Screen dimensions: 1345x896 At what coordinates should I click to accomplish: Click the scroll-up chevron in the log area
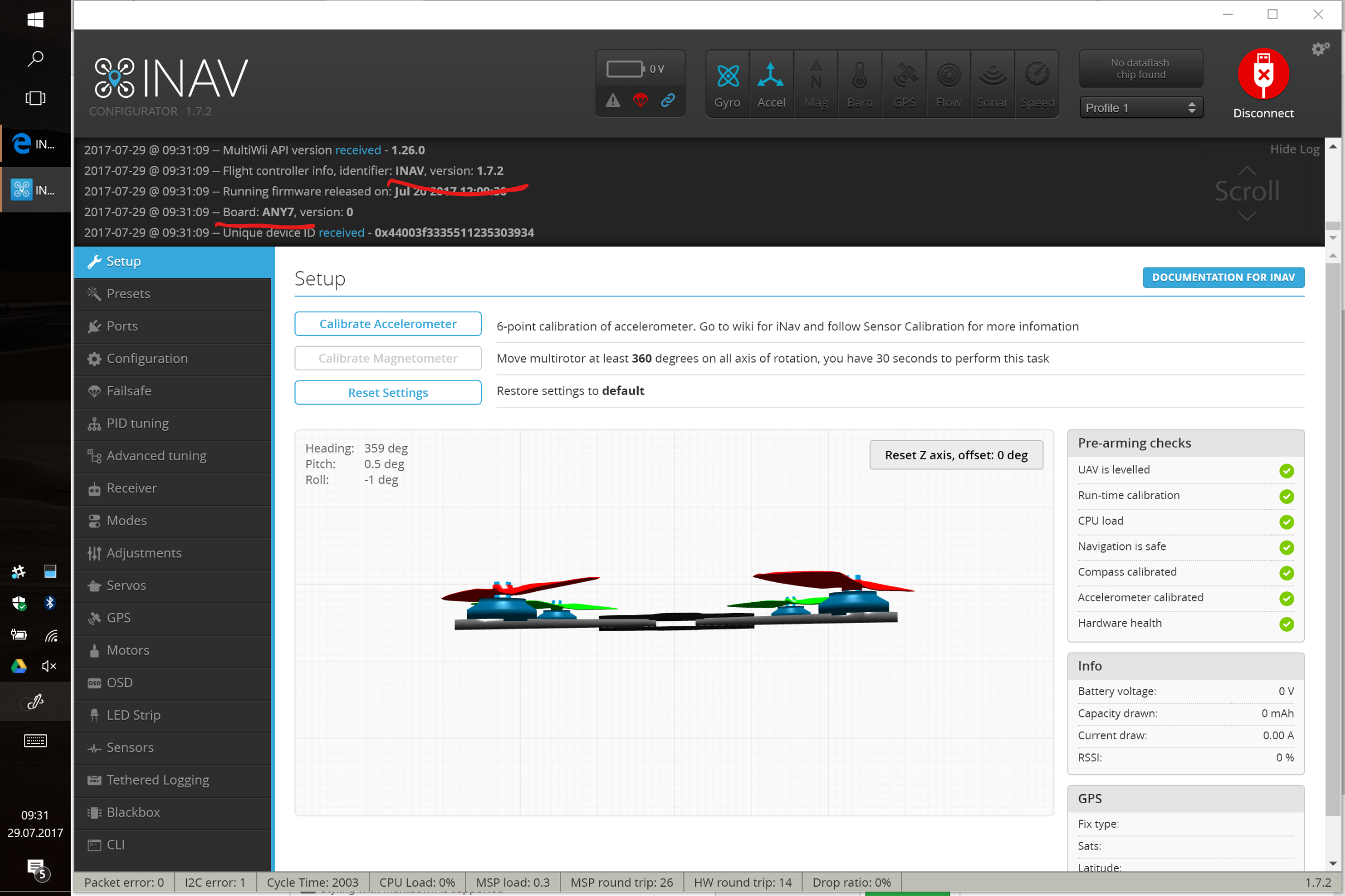click(x=1246, y=169)
